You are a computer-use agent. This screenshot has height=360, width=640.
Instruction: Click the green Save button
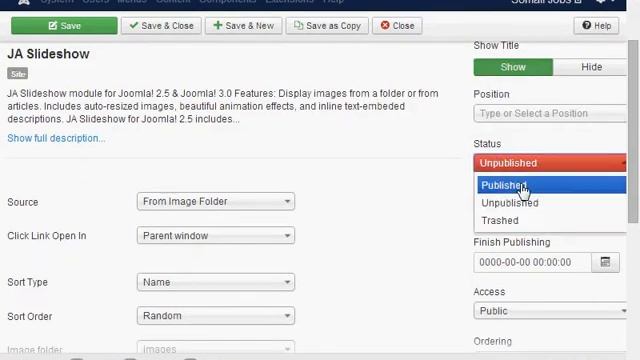(64, 26)
